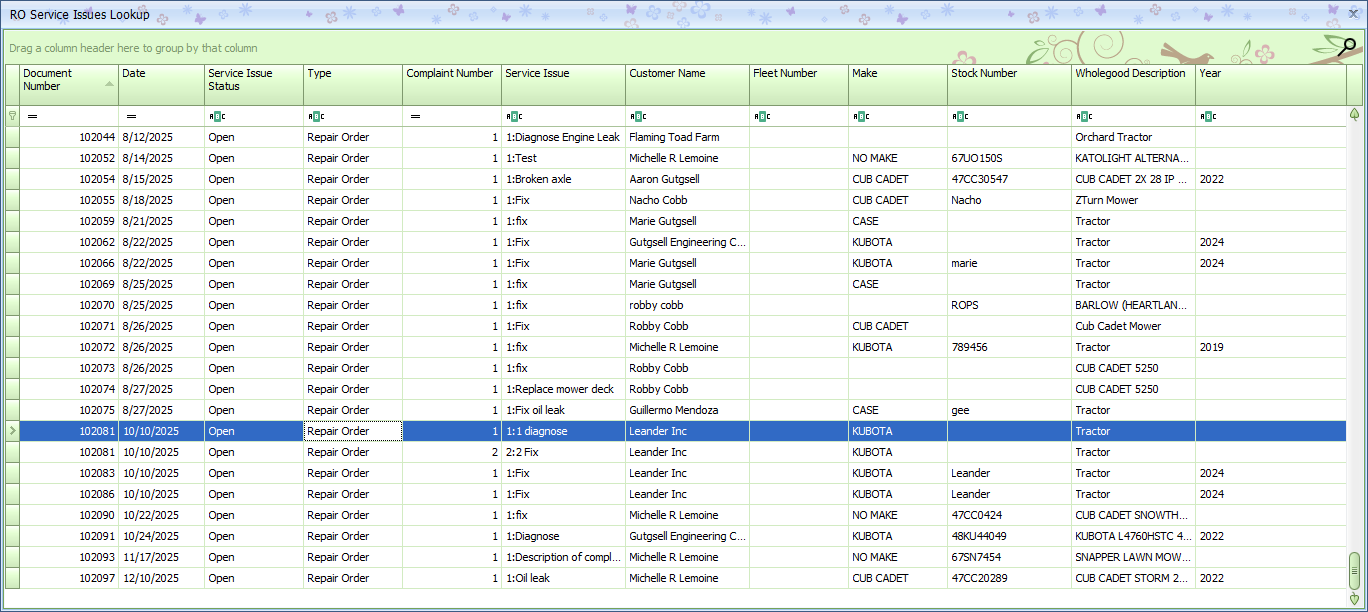
Task: Open the Year column filter operator
Action: coord(1206,117)
